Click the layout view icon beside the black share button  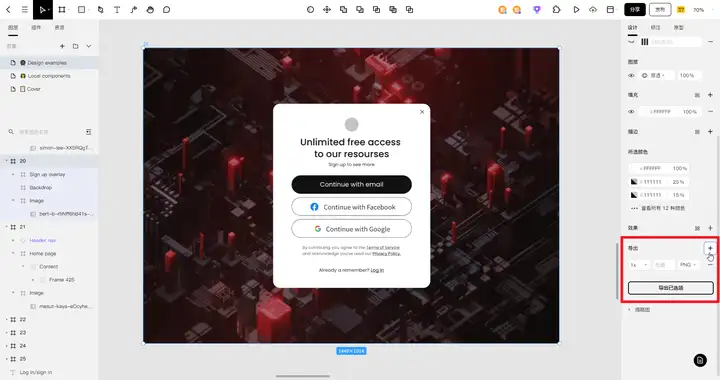610,10
